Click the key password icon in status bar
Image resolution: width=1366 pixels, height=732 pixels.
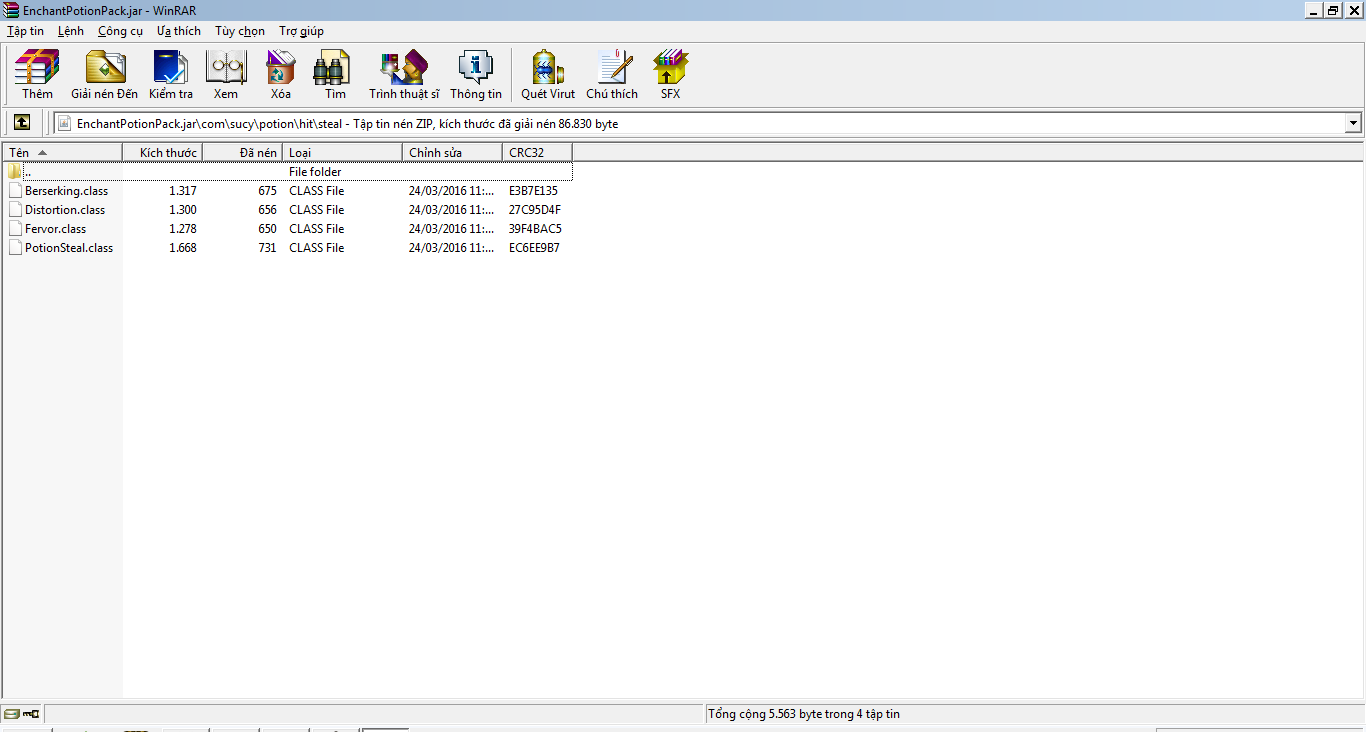click(x=31, y=714)
